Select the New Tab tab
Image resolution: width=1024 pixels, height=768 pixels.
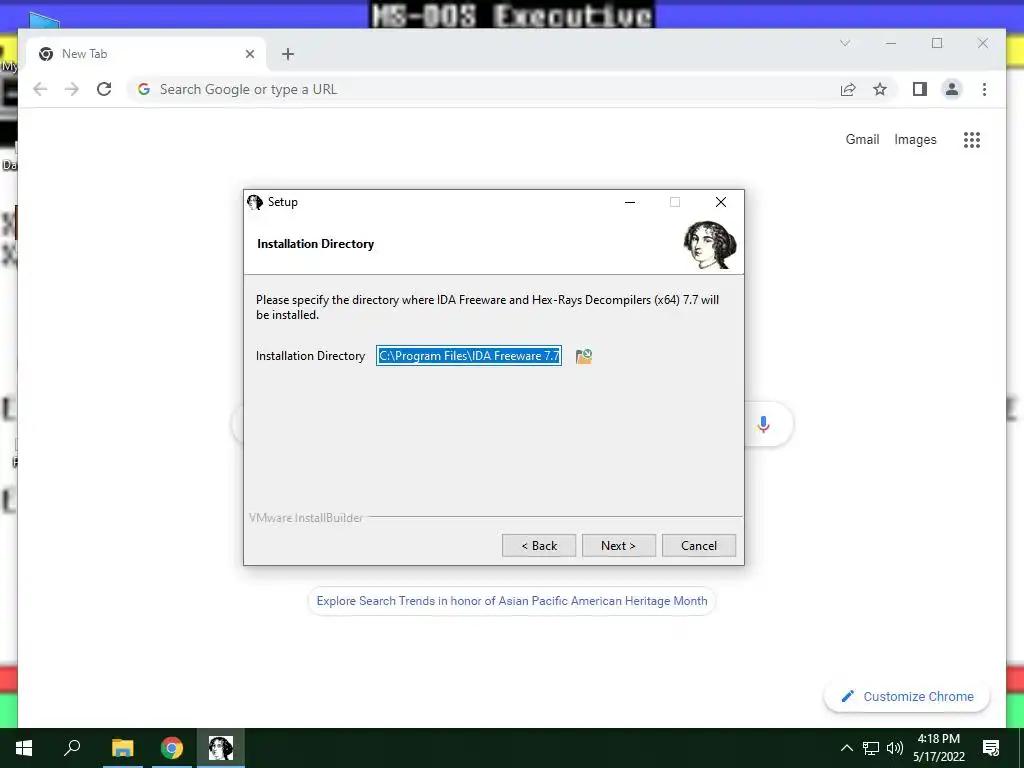(146, 54)
